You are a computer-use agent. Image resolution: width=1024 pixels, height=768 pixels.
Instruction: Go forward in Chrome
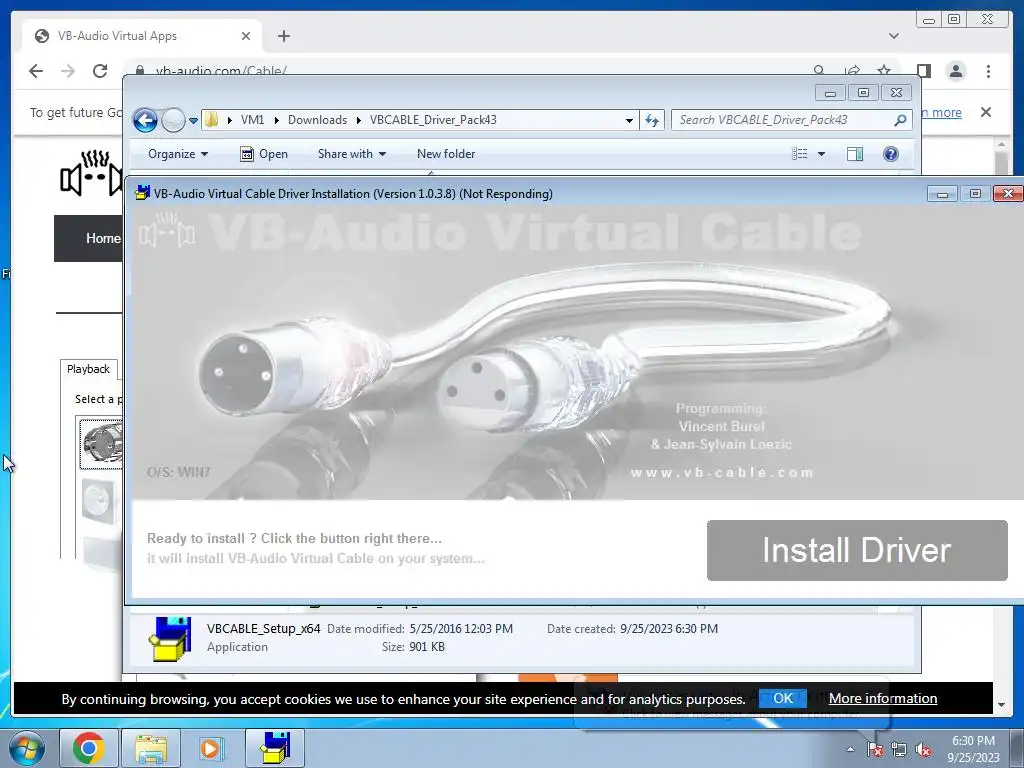68,71
